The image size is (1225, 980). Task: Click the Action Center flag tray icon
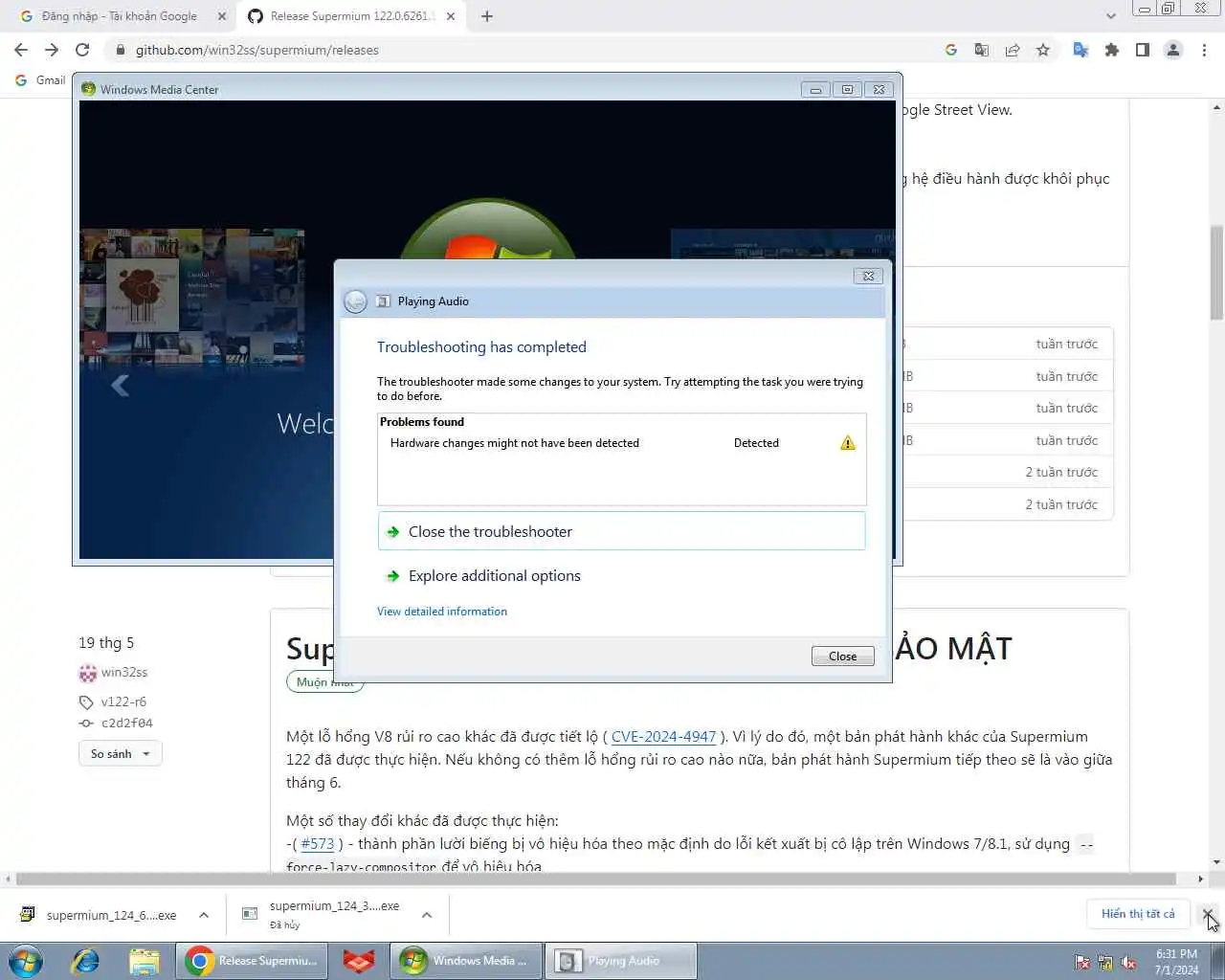pos(1082,963)
